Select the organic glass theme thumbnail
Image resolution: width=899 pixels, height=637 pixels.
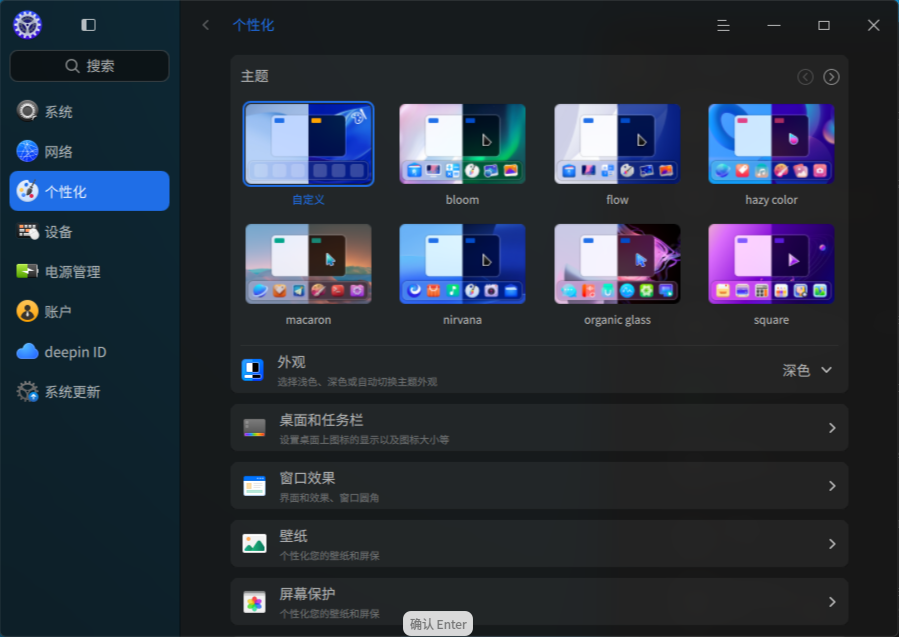(617, 264)
